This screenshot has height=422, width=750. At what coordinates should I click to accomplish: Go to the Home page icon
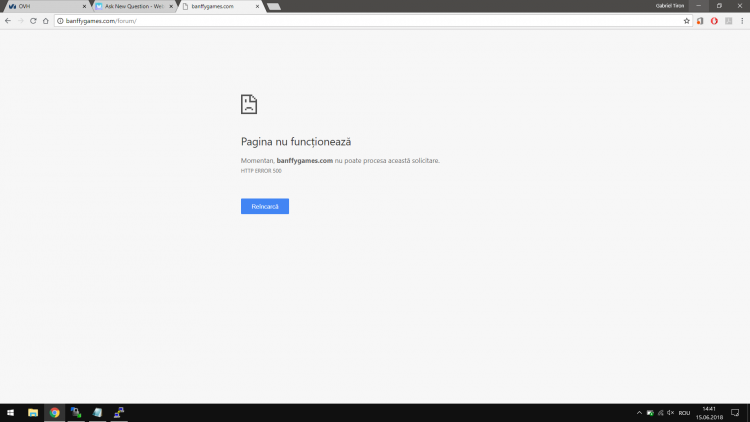[46, 20]
